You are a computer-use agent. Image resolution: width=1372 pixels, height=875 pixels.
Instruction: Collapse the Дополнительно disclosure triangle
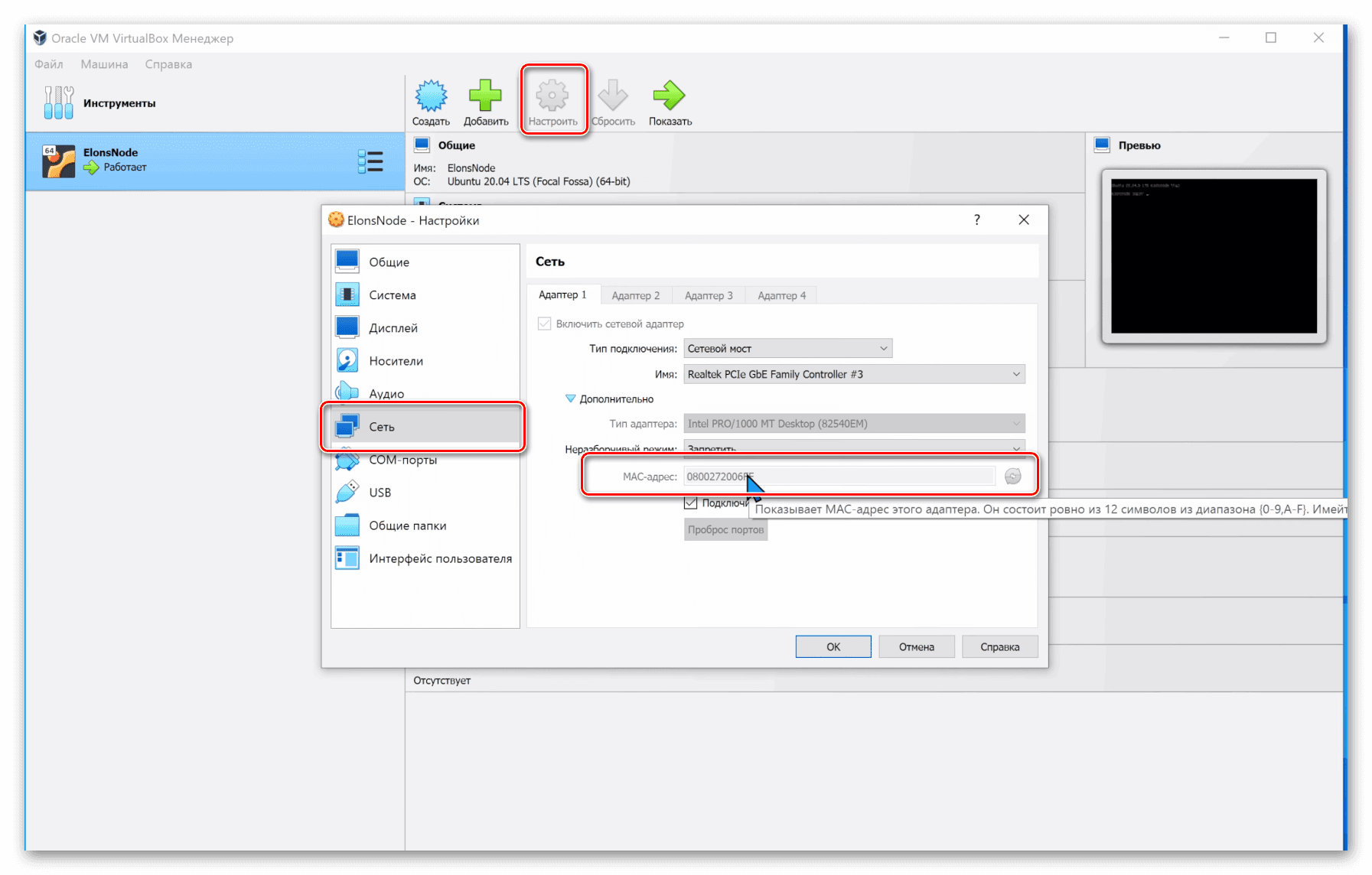coord(570,398)
